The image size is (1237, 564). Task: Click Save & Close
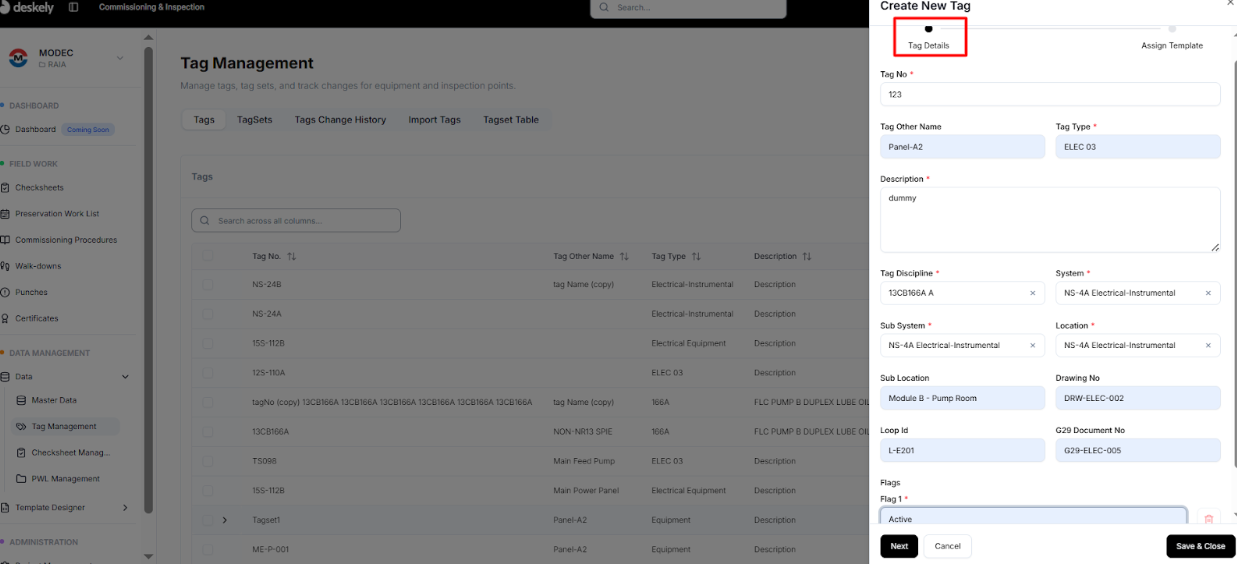[x=1201, y=546]
